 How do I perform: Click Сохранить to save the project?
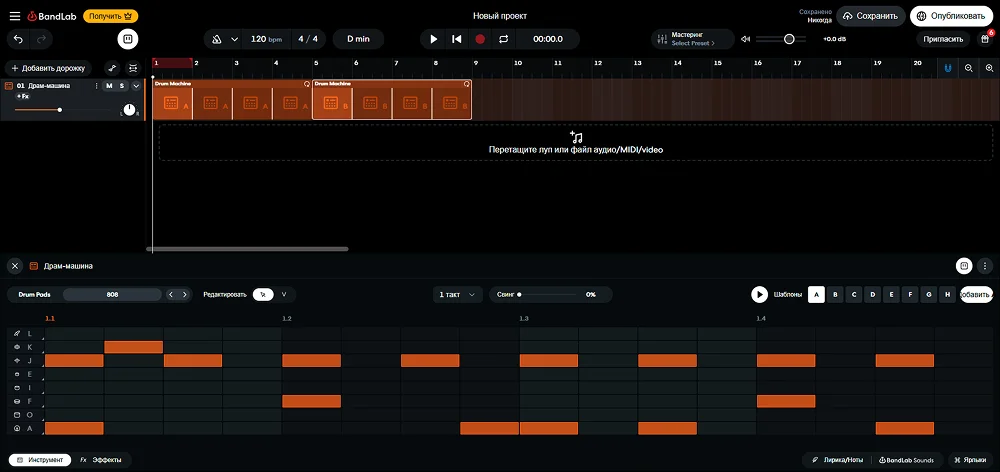coord(871,16)
